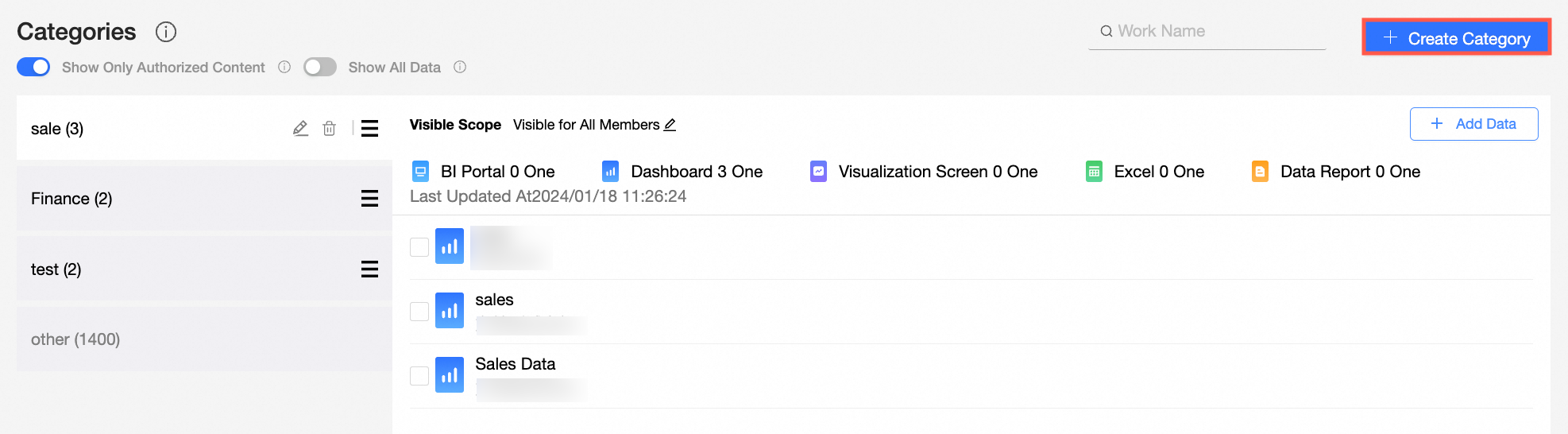Image resolution: width=1568 pixels, height=434 pixels.
Task: Click the BI Portal 0 One label
Action: click(x=498, y=172)
